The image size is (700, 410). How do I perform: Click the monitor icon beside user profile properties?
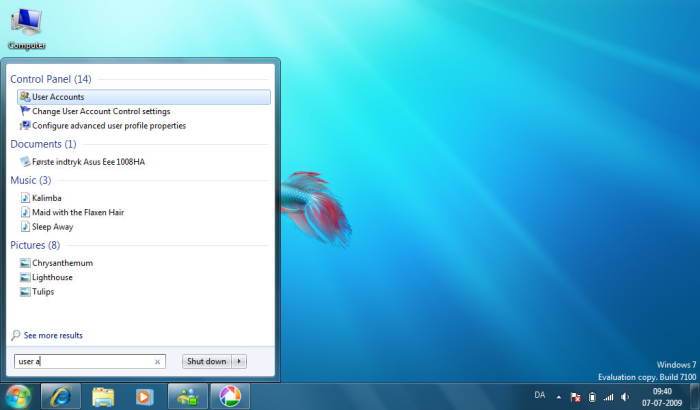click(25, 125)
